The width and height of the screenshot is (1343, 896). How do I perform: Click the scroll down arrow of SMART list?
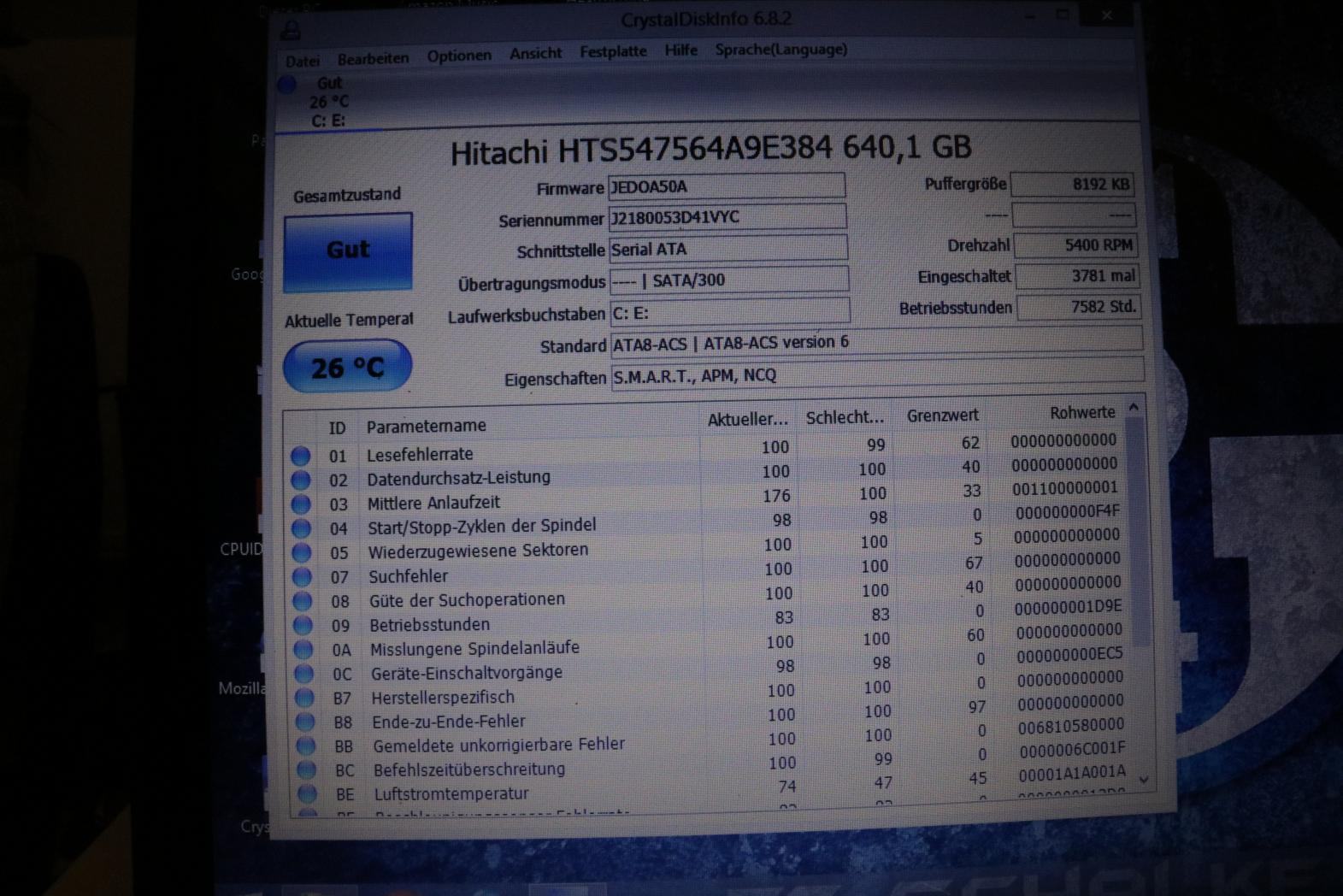tap(1144, 780)
